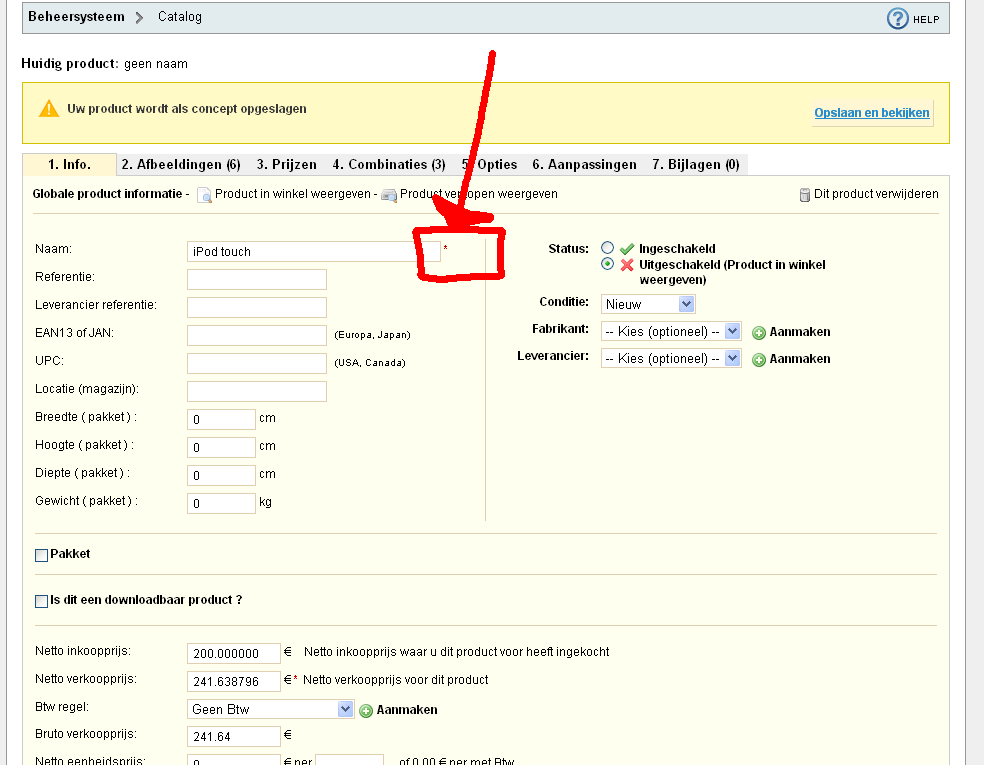This screenshot has width=984, height=765.
Task: Click the product in shop preview icon
Action: tap(204, 195)
